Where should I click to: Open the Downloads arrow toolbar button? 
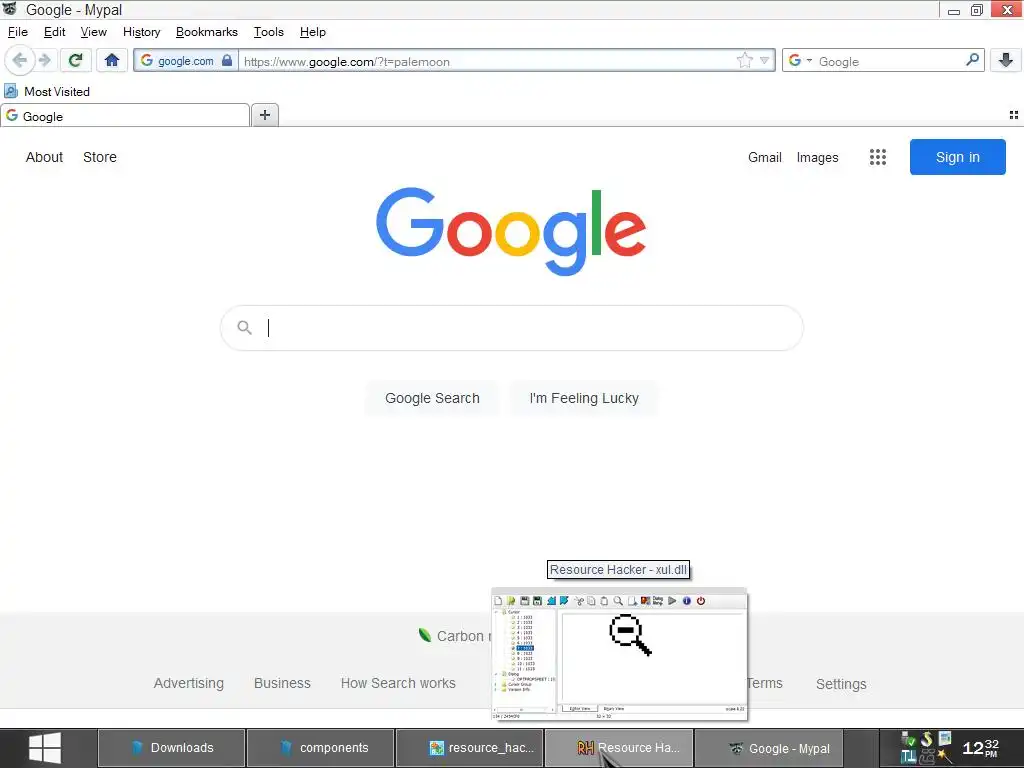click(1005, 60)
